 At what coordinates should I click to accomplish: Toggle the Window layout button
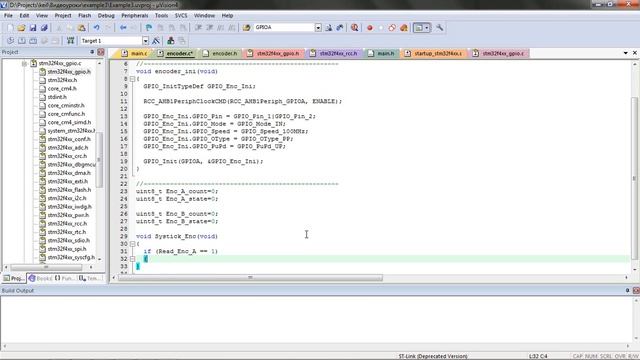pyautogui.click(x=418, y=28)
